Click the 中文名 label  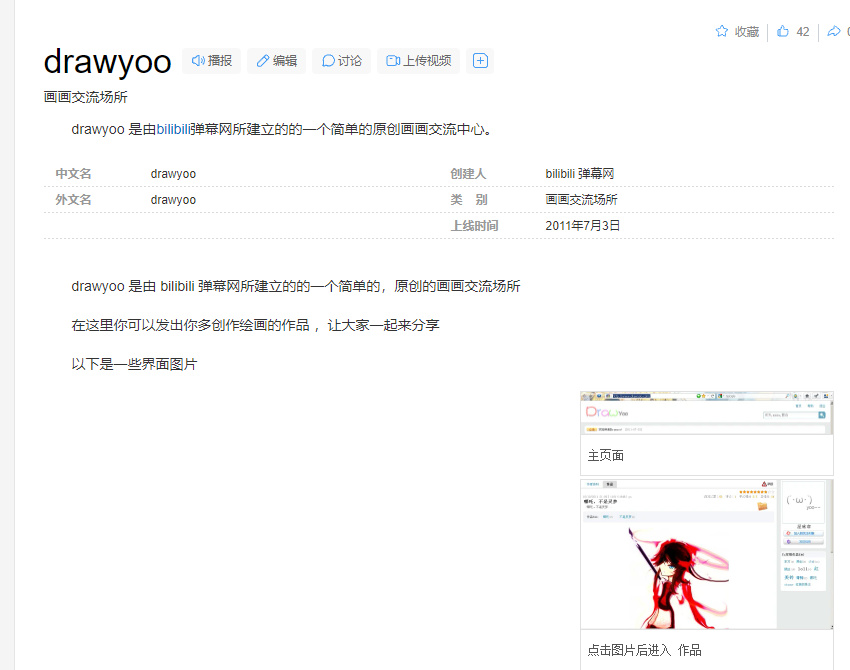[x=73, y=174]
